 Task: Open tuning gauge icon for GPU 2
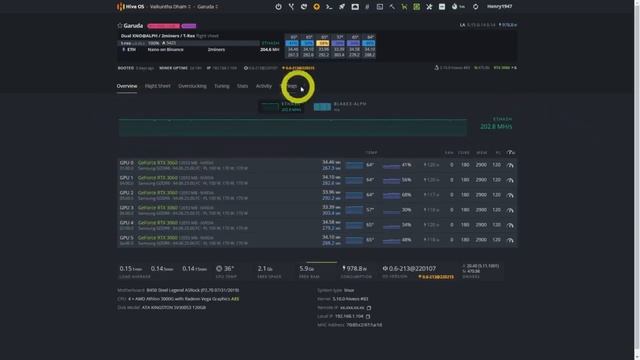pyautogui.click(x=510, y=195)
